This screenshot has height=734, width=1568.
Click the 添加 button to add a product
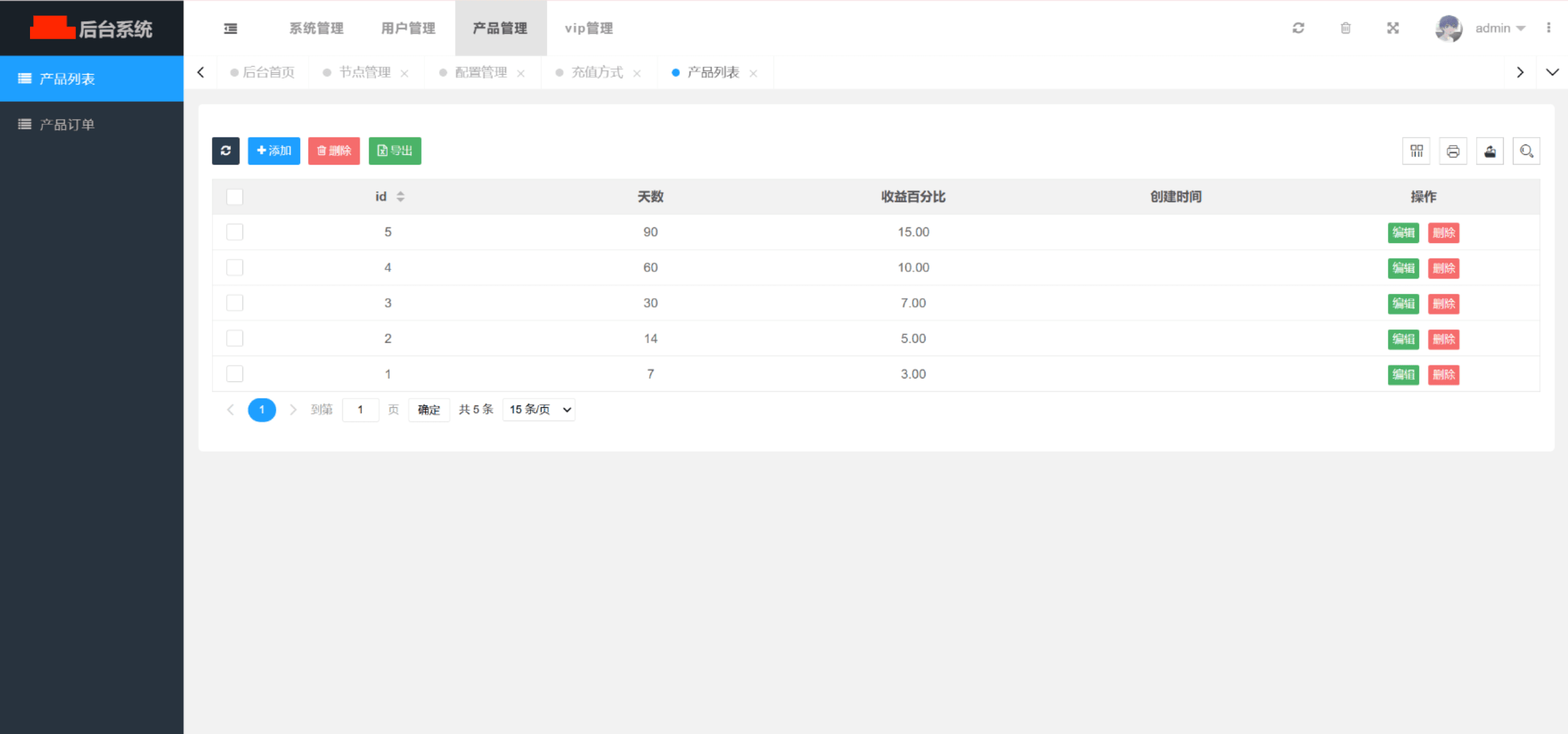274,151
